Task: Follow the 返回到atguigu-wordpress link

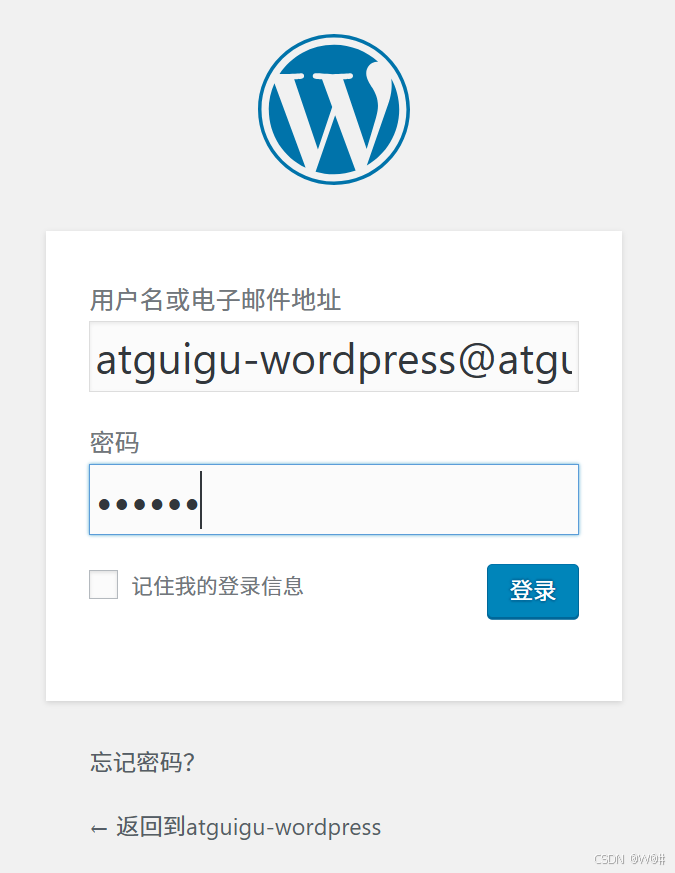Action: pos(236,827)
